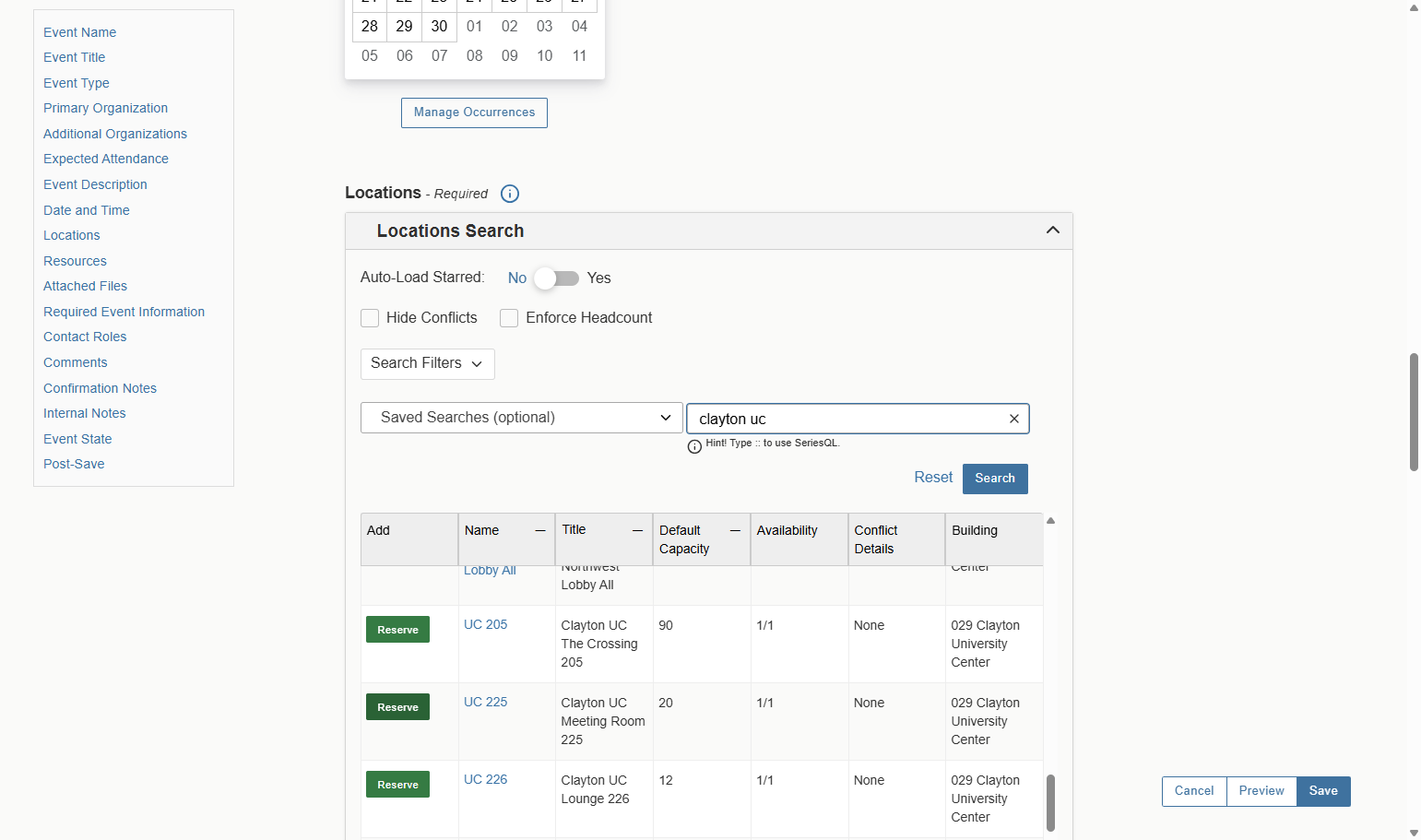This screenshot has width=1421, height=840.
Task: Jump to Event Description section
Action: point(95,184)
